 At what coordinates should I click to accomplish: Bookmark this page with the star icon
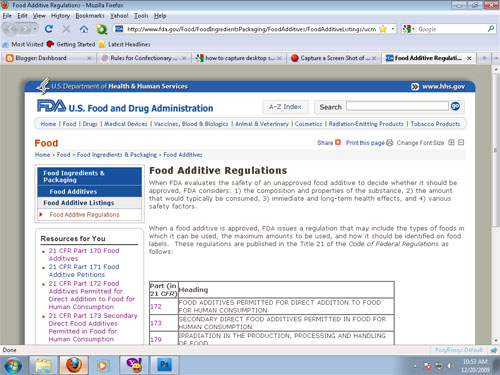click(383, 29)
